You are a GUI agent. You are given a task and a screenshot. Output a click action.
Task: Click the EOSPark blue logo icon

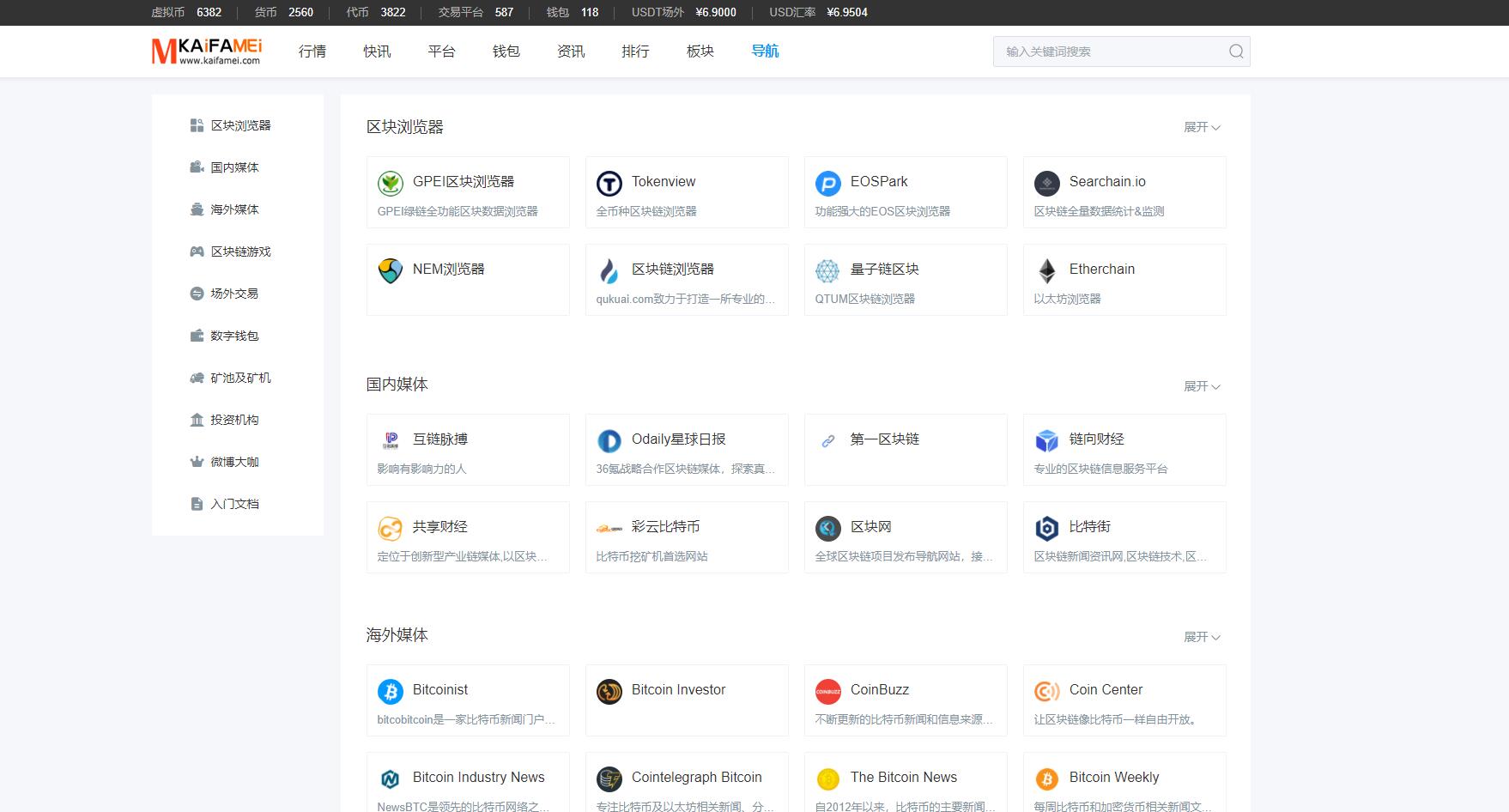(827, 184)
